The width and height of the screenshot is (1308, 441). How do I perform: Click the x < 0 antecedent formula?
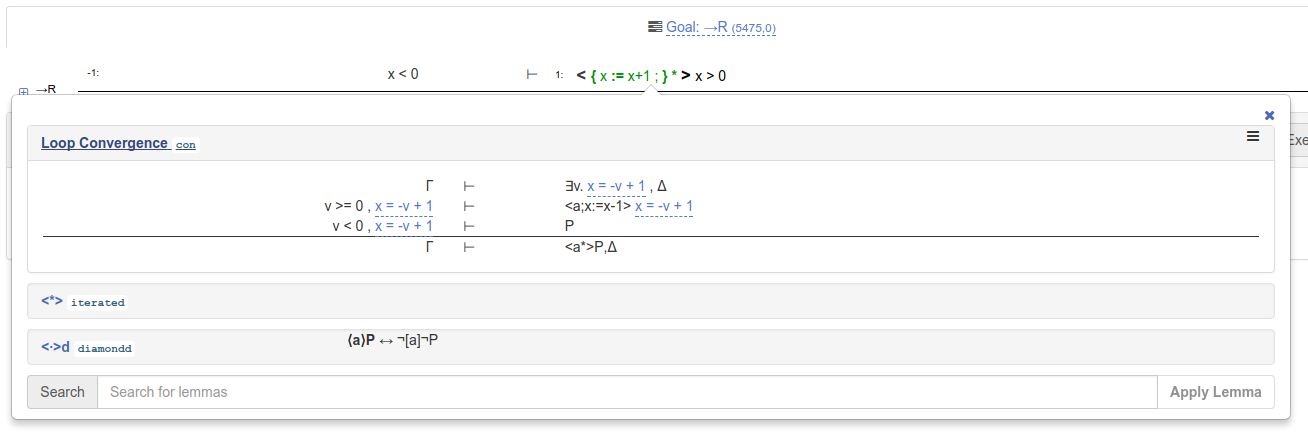tap(403, 74)
